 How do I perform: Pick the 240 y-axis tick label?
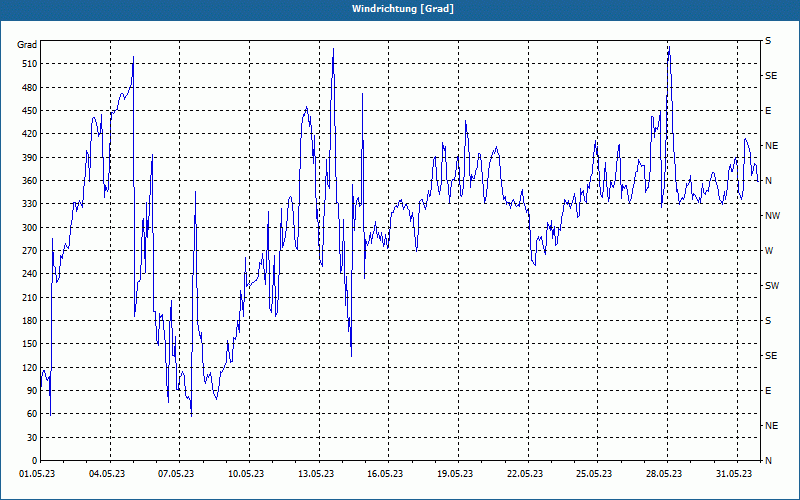pos(29,274)
